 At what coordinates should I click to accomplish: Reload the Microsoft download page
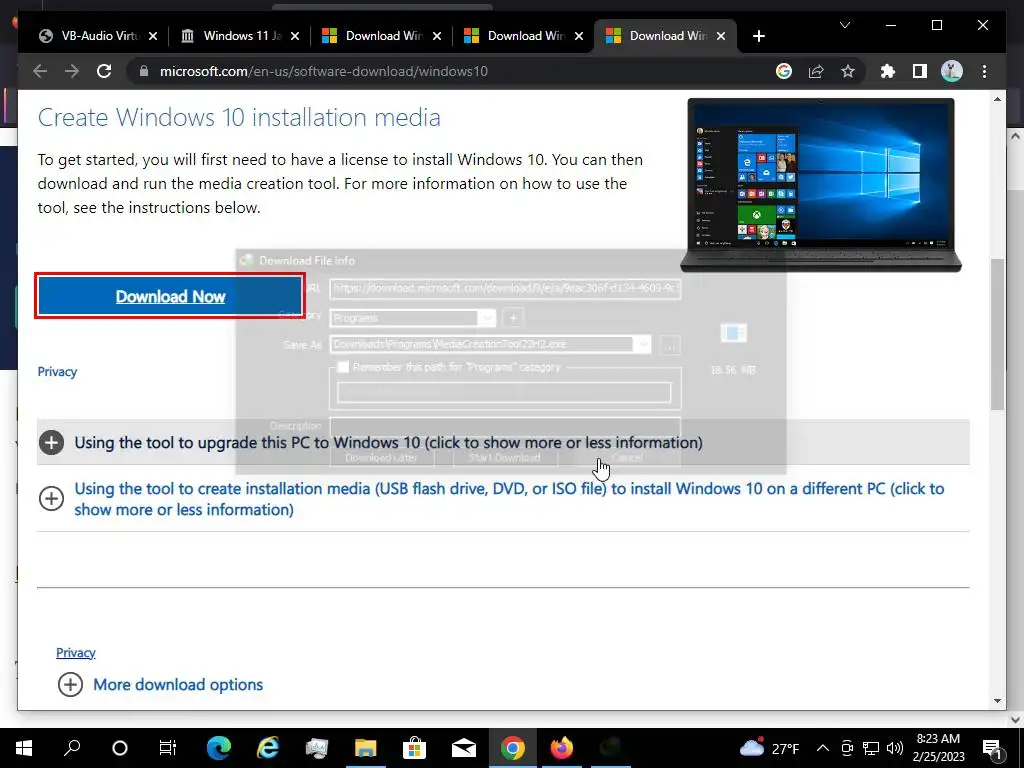[x=104, y=71]
